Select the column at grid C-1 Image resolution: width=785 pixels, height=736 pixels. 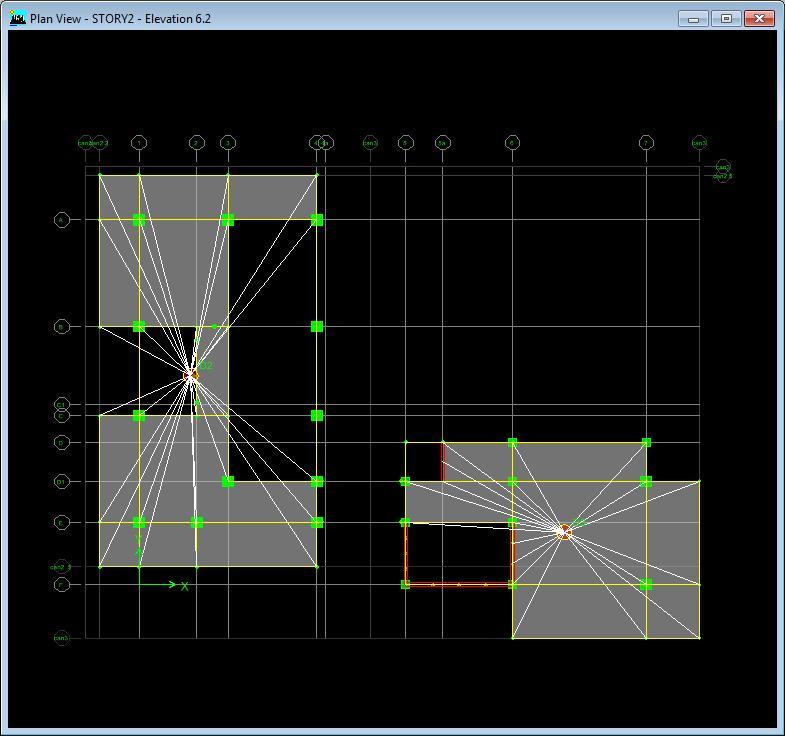click(x=139, y=416)
